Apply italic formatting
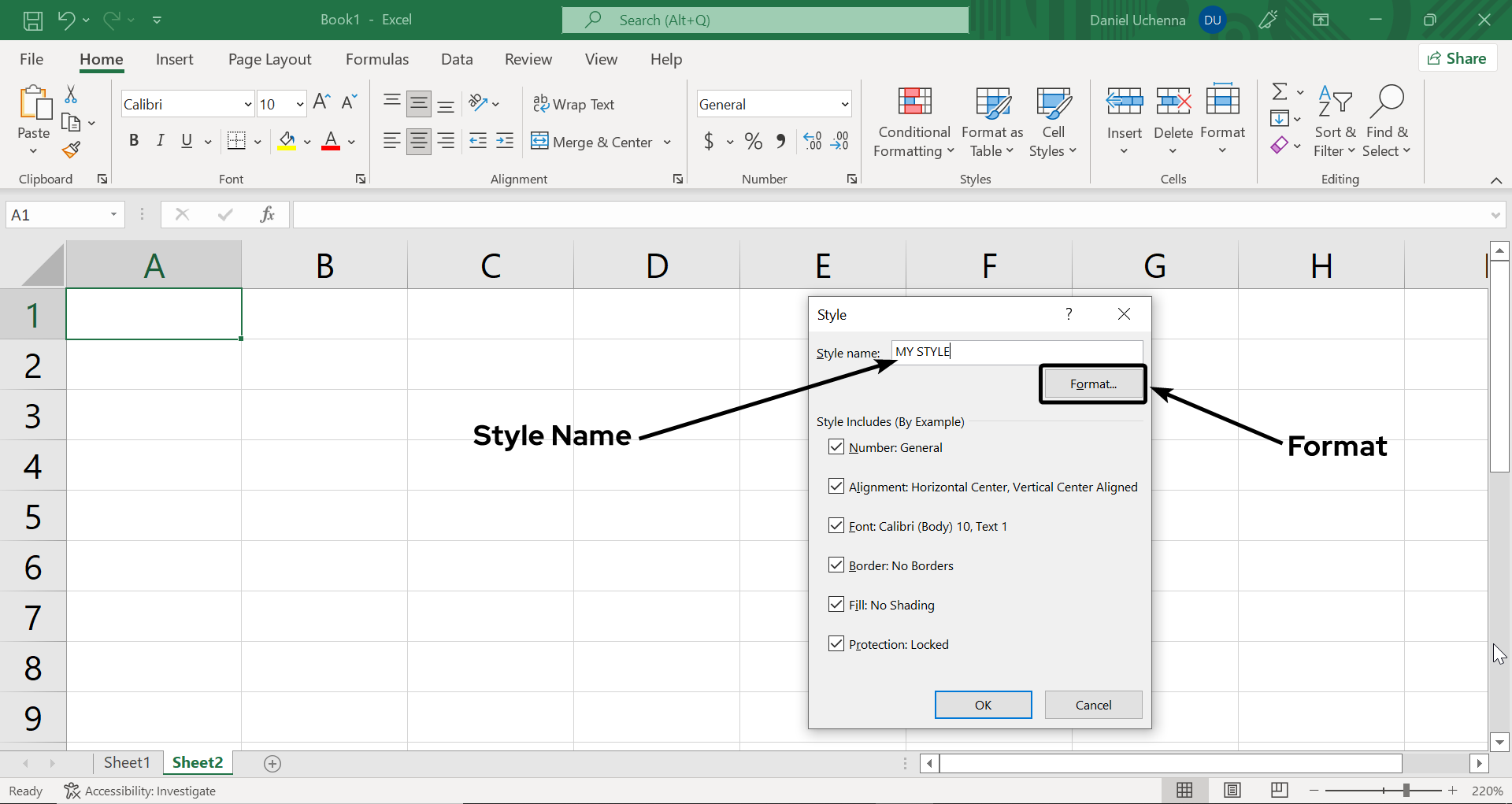 tap(160, 141)
